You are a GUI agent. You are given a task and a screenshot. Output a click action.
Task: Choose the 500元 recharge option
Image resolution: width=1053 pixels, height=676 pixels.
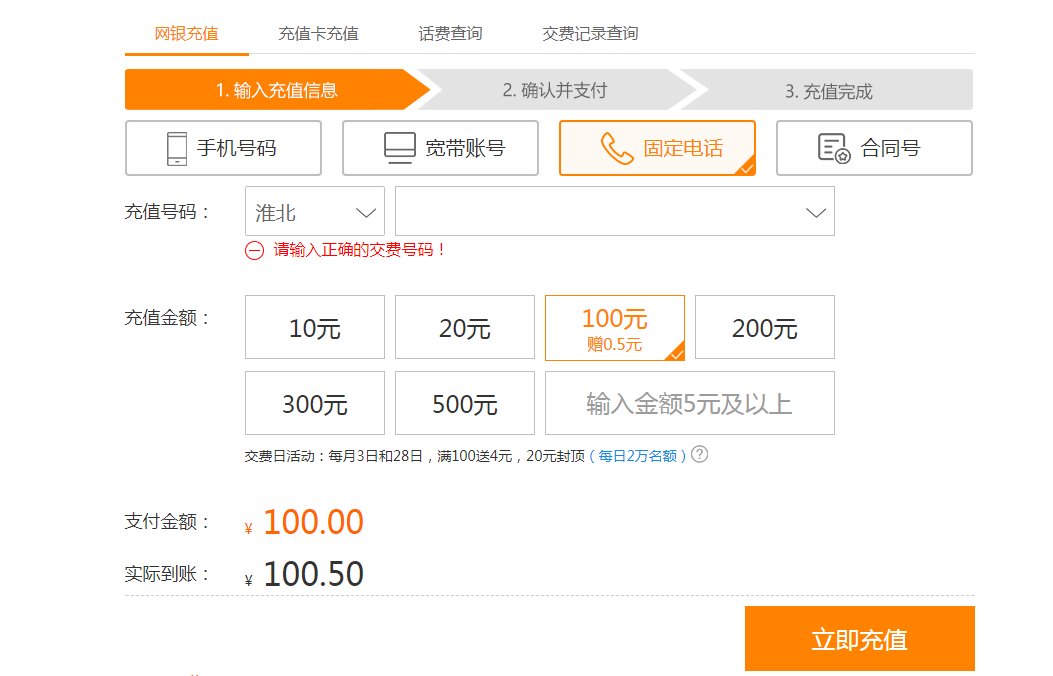[464, 403]
